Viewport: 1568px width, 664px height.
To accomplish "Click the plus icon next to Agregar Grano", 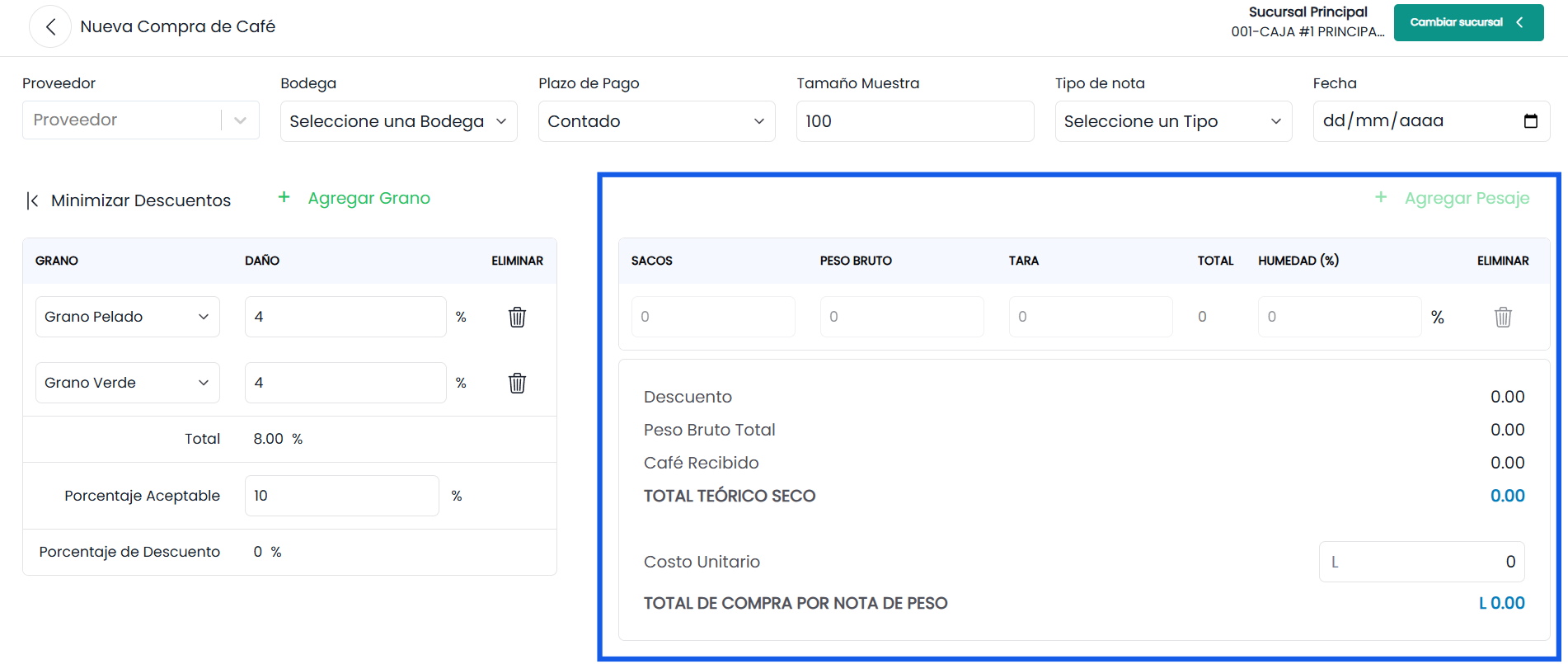I will tap(284, 197).
